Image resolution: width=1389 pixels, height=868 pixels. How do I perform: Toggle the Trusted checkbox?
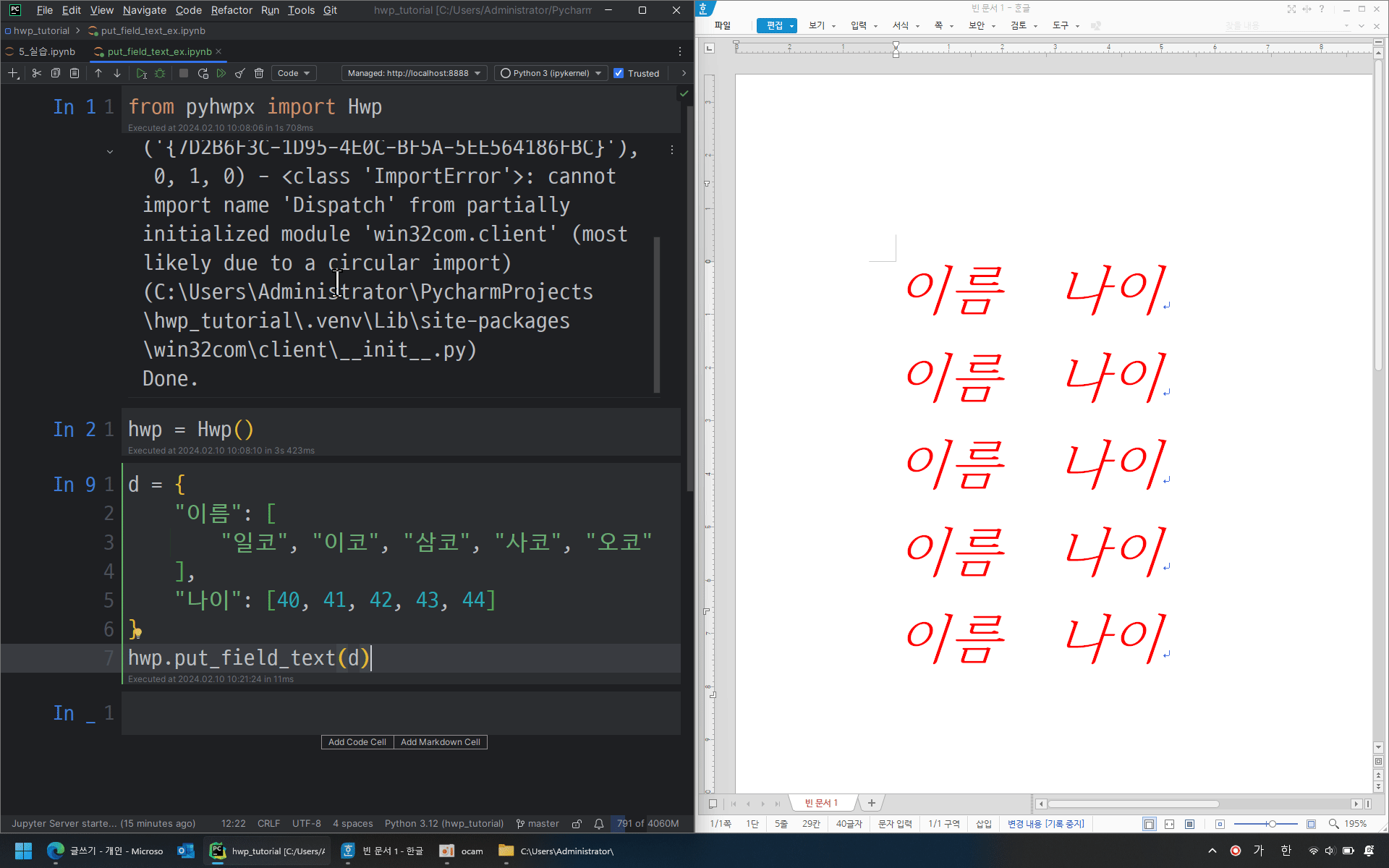[x=619, y=73]
